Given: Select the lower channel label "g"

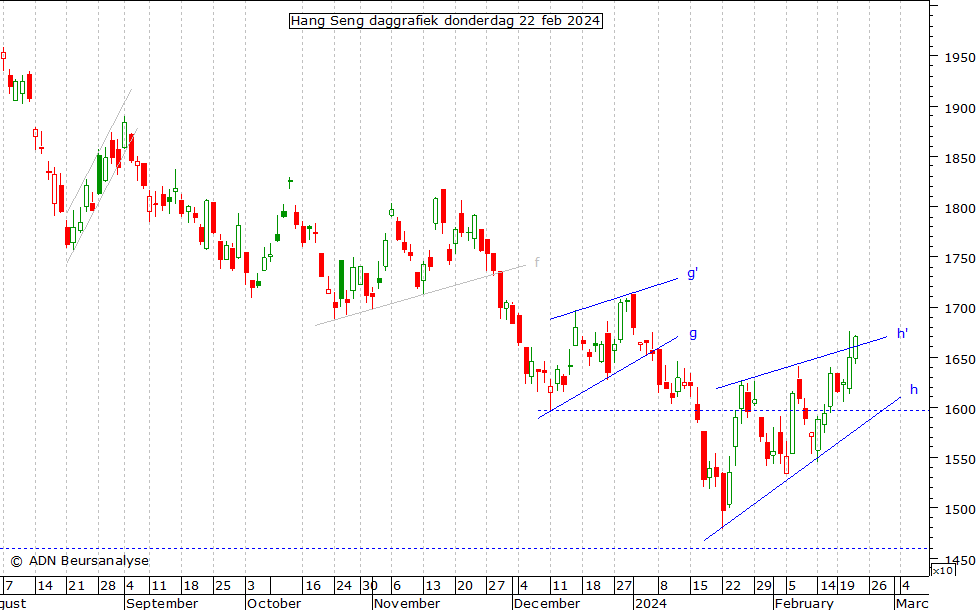Looking at the screenshot, I should [x=692, y=334].
